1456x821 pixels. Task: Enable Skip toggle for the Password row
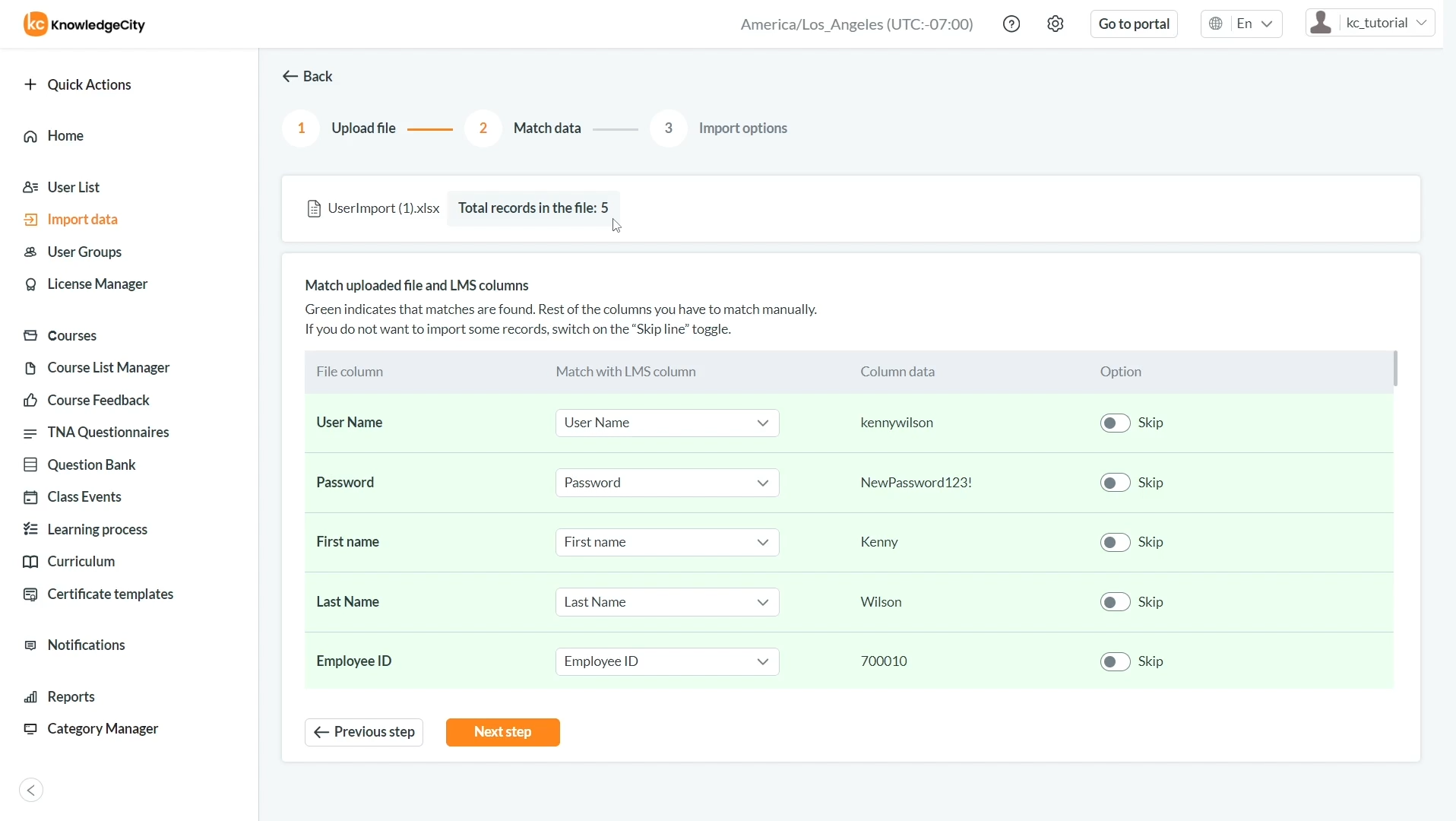pos(1115,483)
